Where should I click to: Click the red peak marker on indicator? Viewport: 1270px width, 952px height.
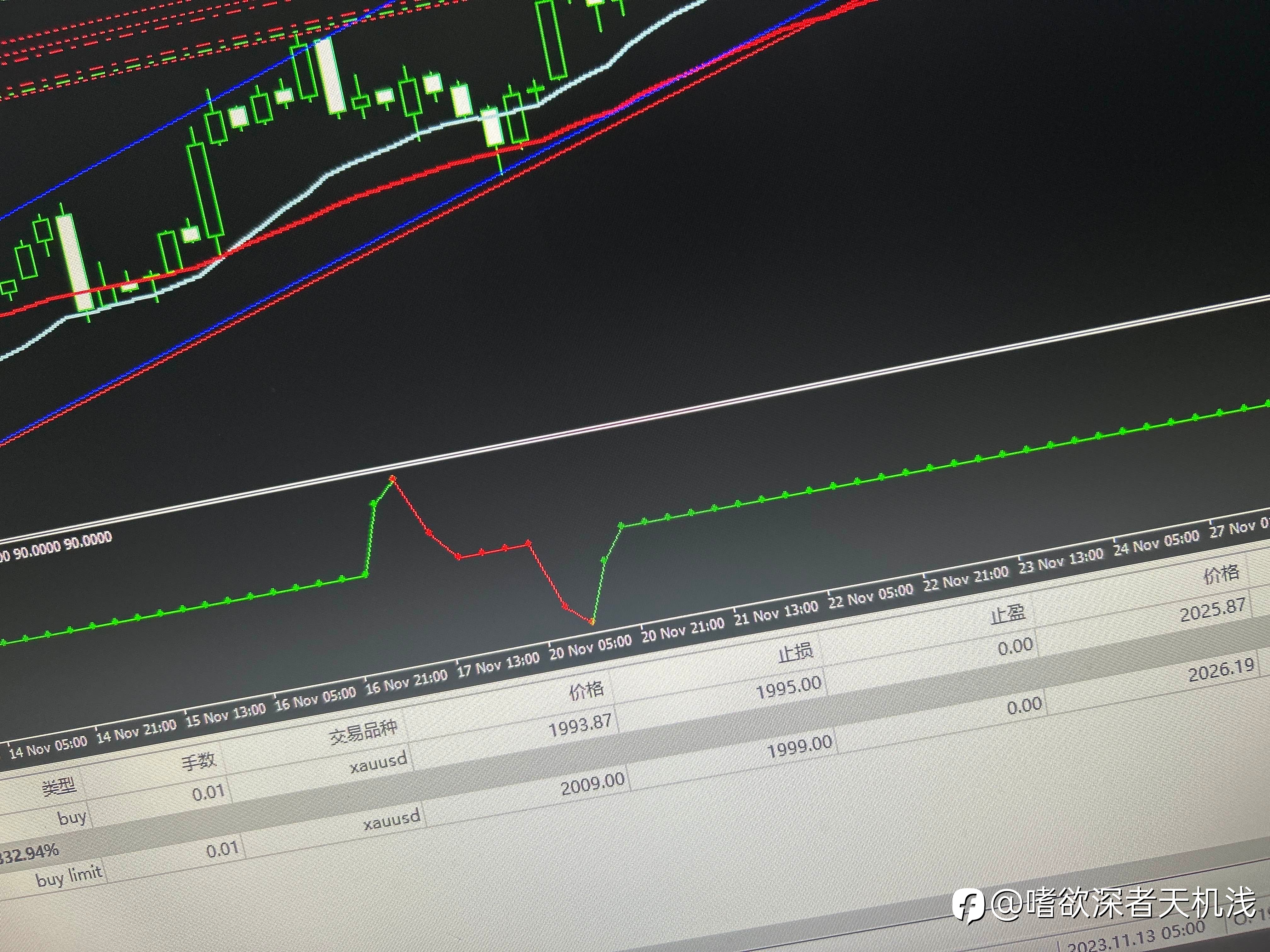point(393,478)
